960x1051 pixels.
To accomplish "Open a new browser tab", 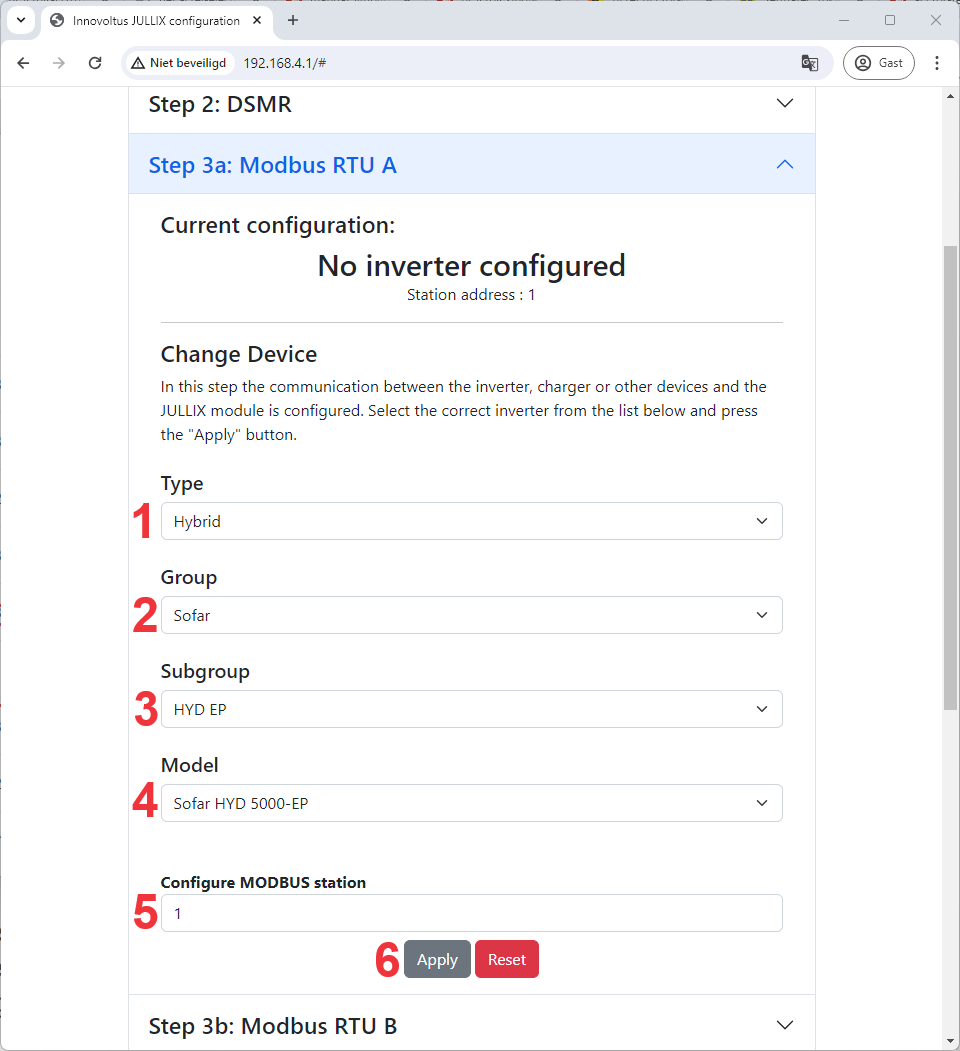I will 293,20.
